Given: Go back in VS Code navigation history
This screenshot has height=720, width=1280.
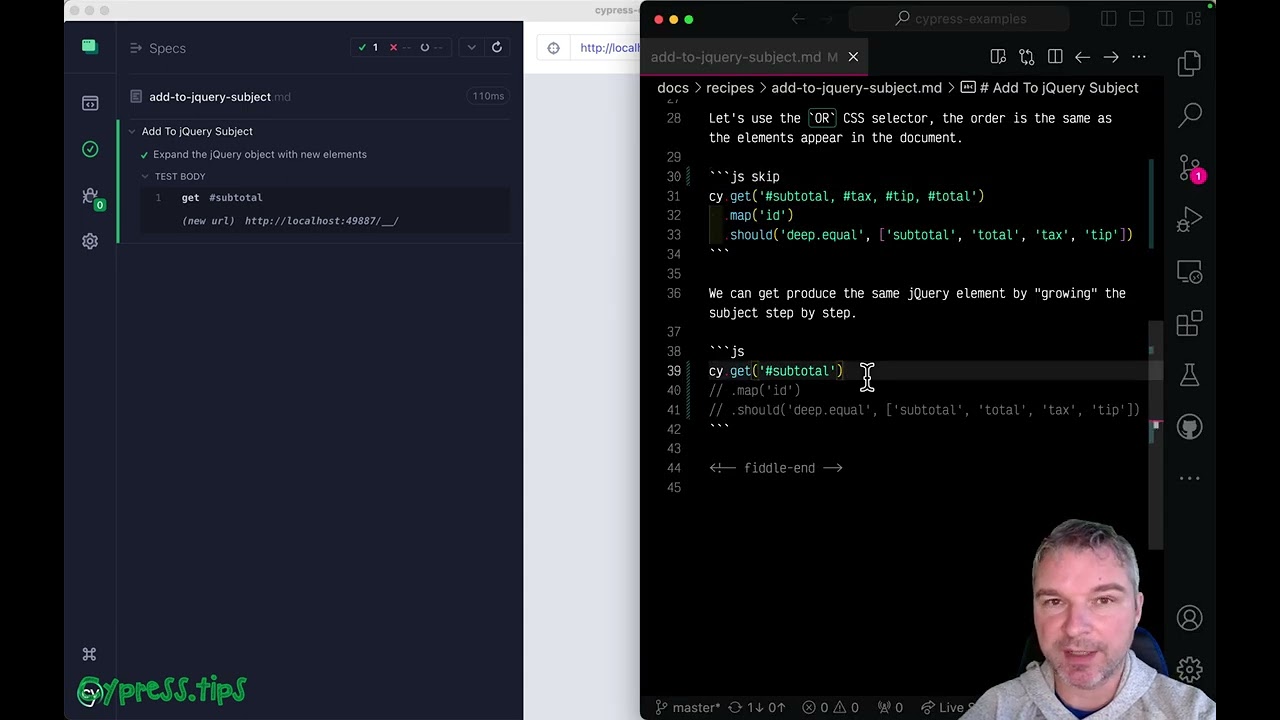Looking at the screenshot, I should coord(798,19).
